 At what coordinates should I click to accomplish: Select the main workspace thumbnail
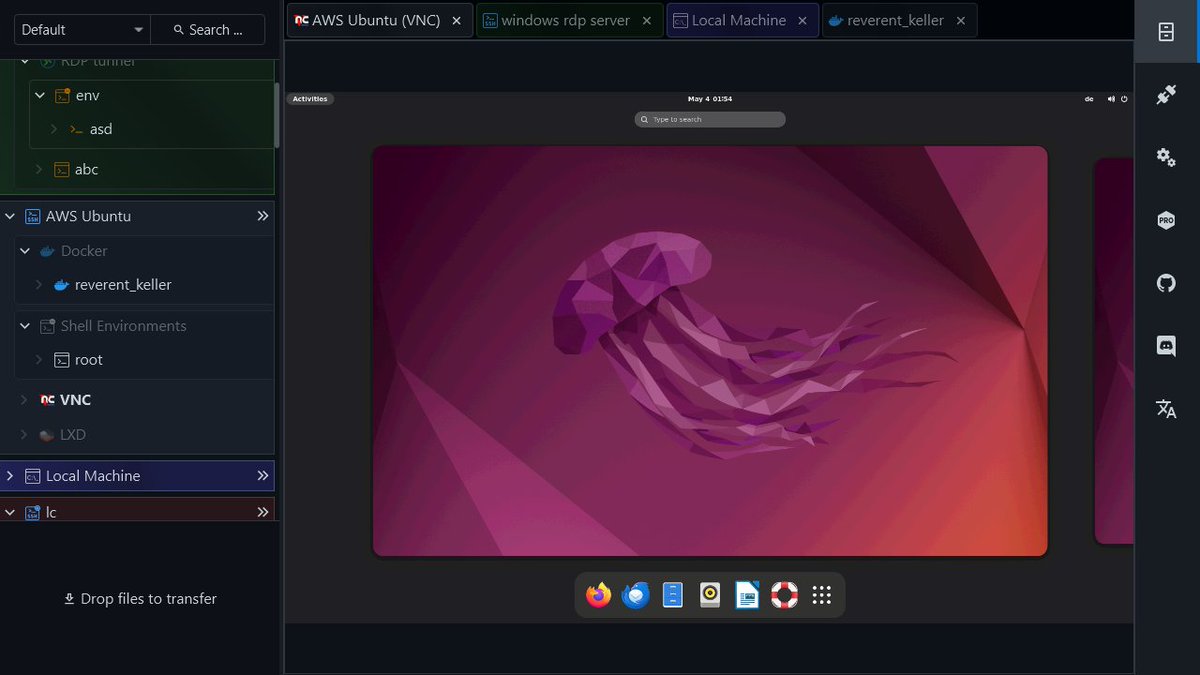click(710, 351)
